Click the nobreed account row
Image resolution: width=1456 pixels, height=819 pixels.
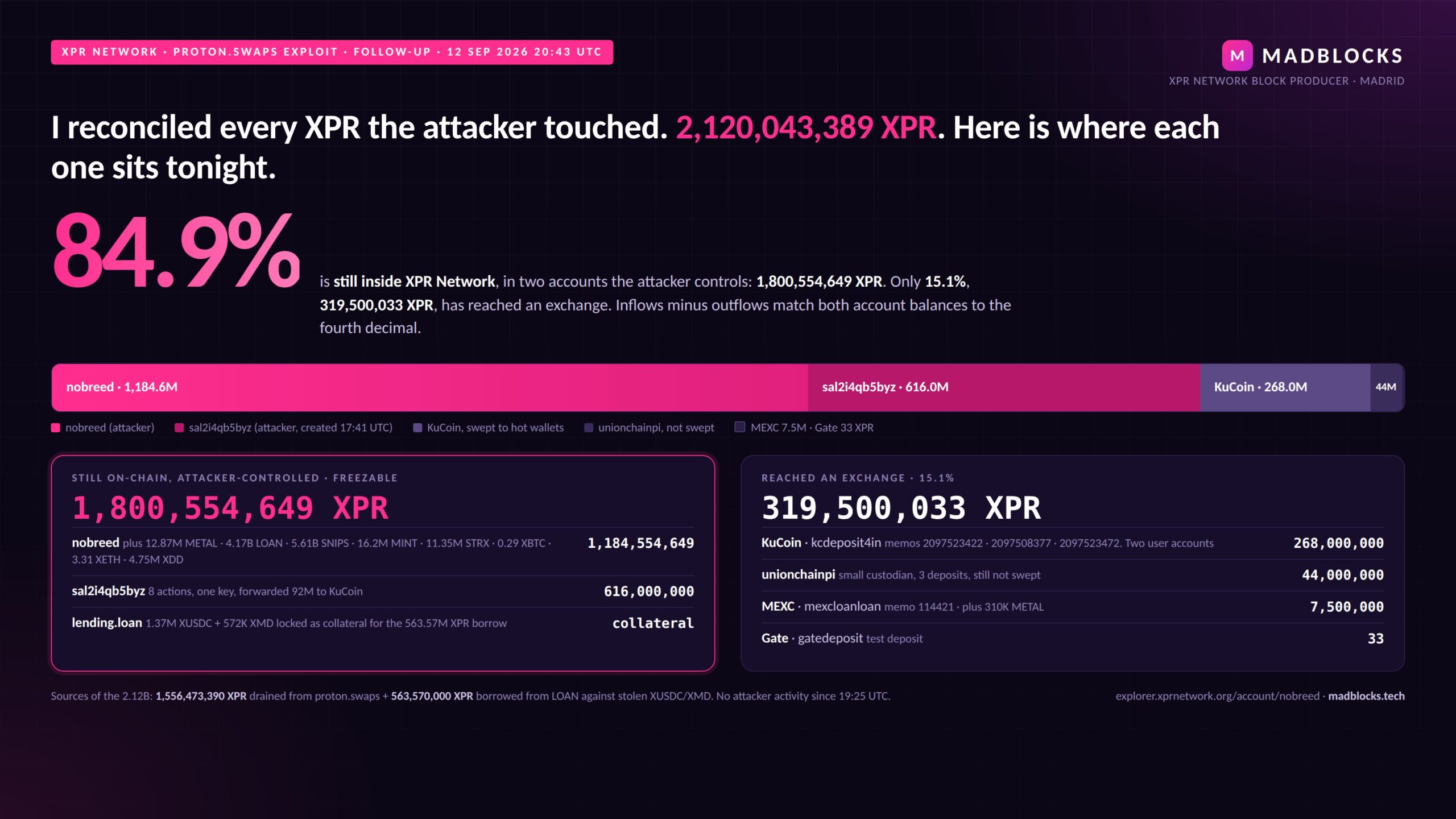coord(383,551)
